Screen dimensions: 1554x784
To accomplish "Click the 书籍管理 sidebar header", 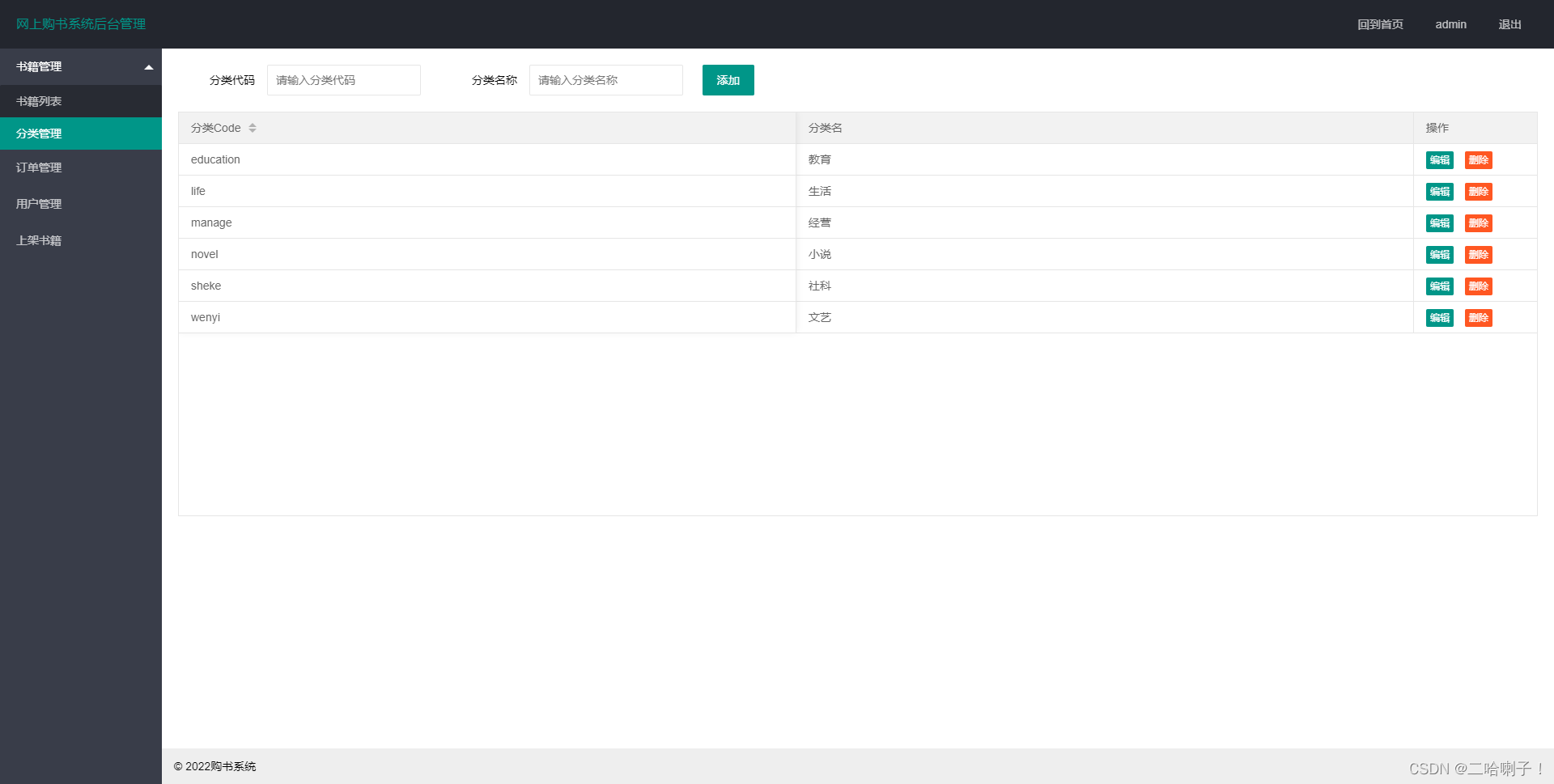I will coord(81,66).
